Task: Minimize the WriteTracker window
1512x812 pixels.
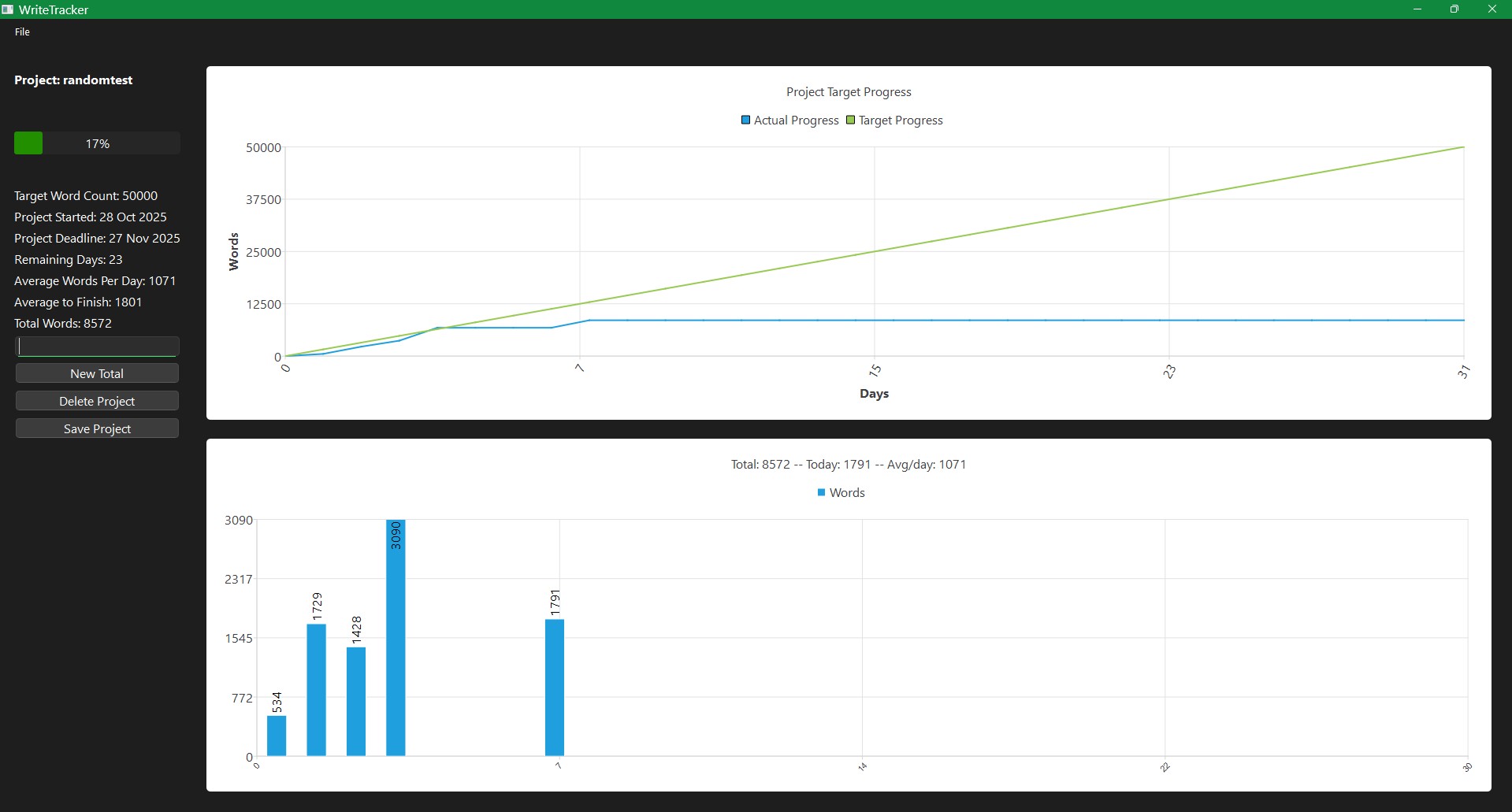Action: pos(1417,9)
